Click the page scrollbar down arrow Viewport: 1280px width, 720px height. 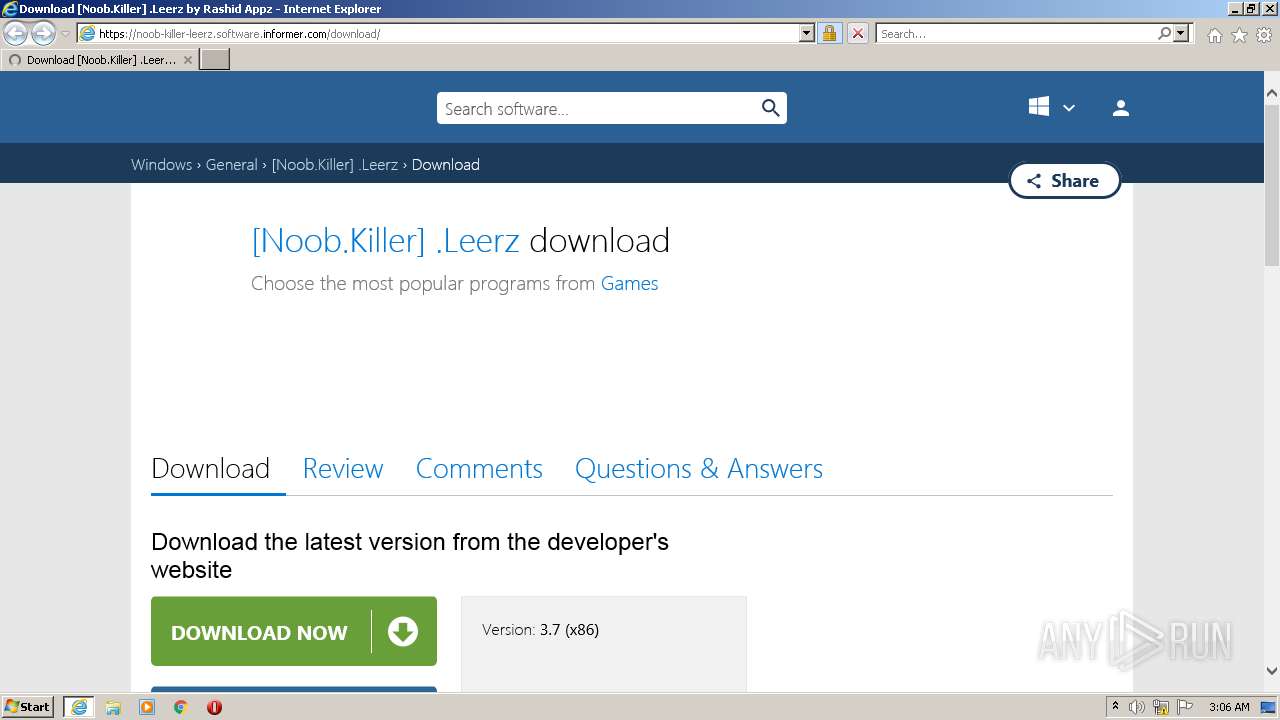click(x=1272, y=671)
